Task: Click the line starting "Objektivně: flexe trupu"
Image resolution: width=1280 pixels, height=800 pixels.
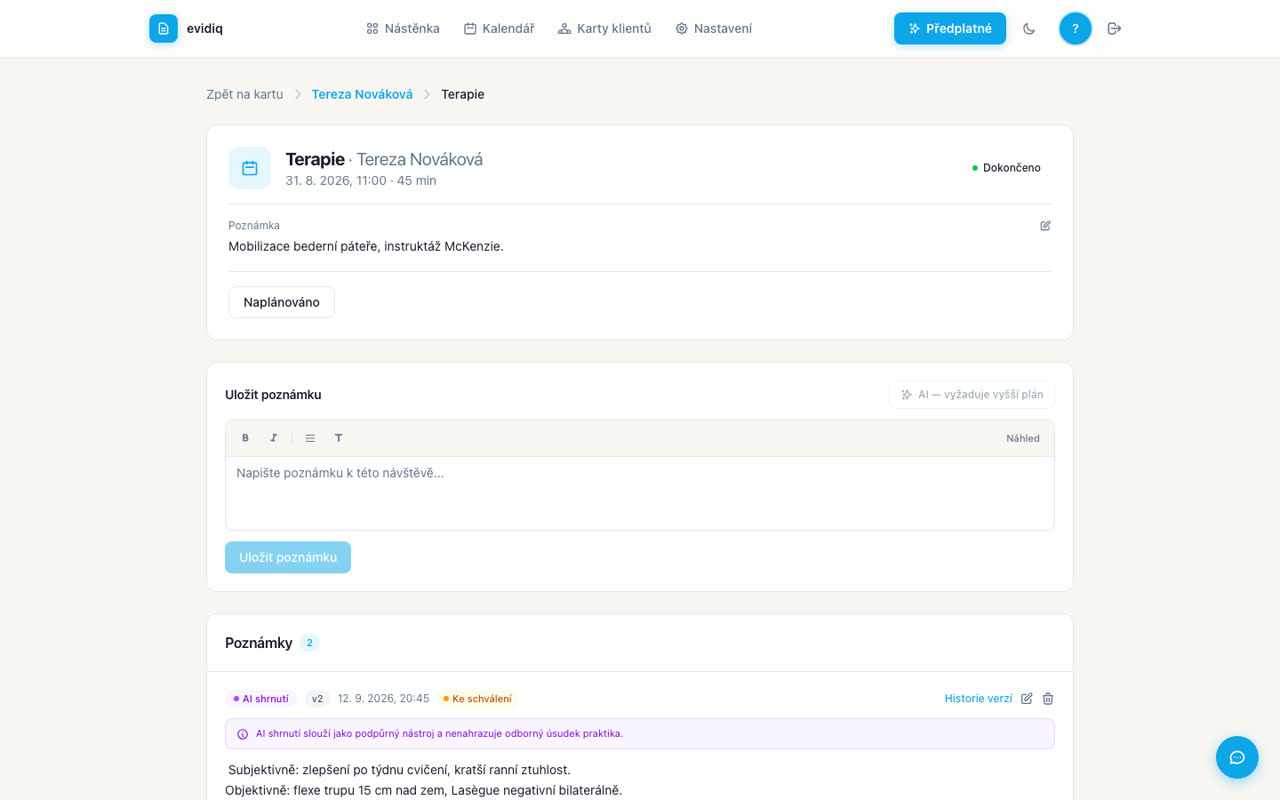Action: pos(424,790)
